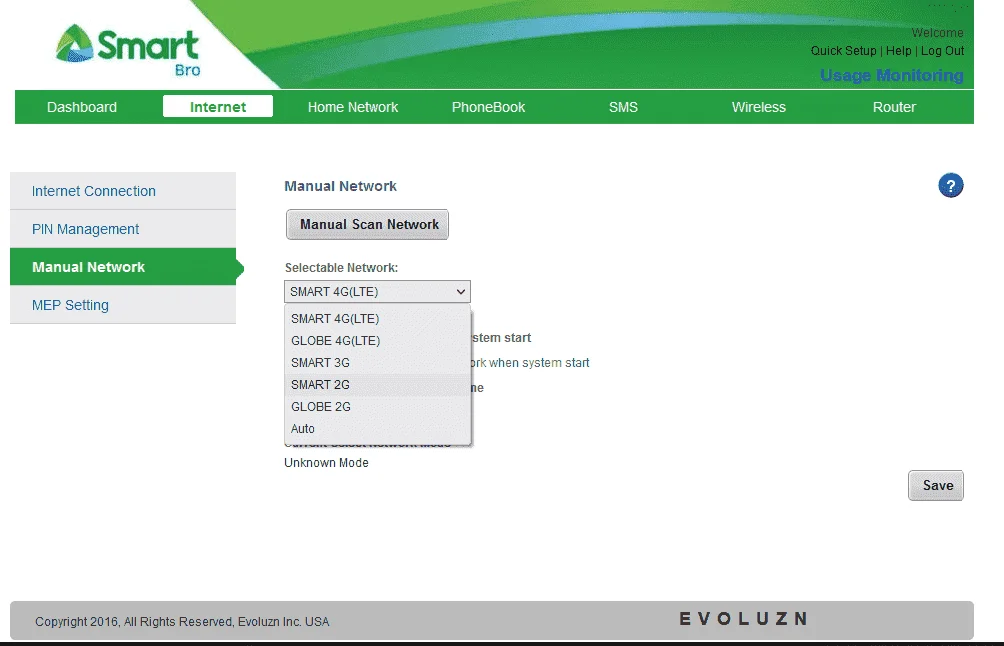Screen dimensions: 1004x646
Task: Click the Manual Scan Network button
Action: point(368,225)
